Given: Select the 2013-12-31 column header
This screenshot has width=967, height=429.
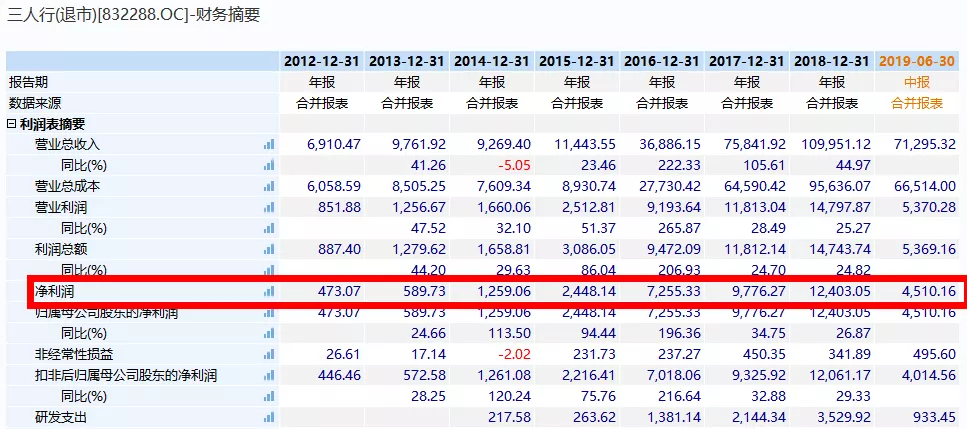Looking at the screenshot, I should click(x=407, y=62).
